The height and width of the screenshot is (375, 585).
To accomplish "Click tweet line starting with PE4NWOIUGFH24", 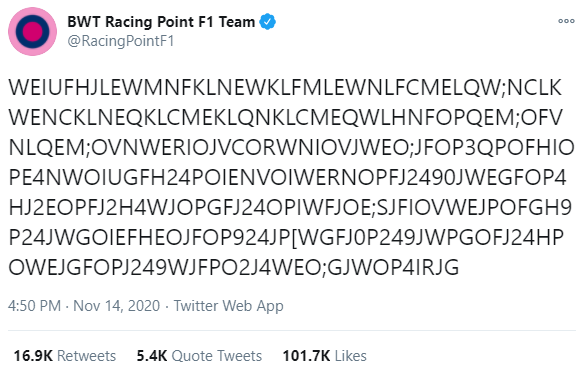I will tap(287, 178).
